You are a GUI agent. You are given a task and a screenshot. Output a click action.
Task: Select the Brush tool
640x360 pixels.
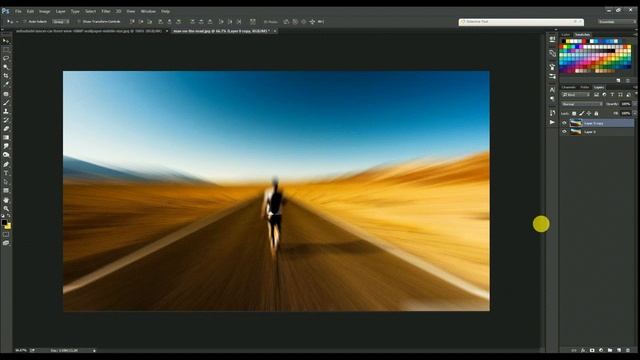click(x=6, y=102)
